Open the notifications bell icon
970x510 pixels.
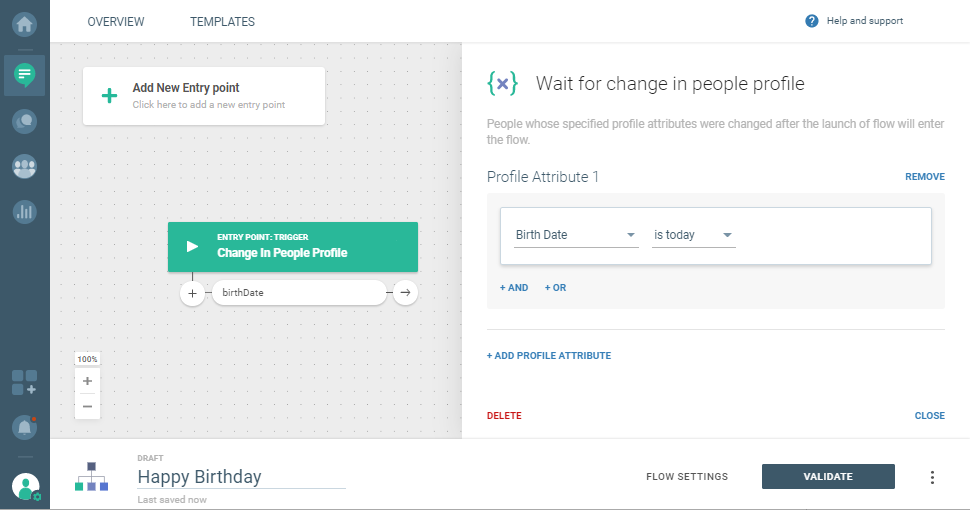coord(24,427)
